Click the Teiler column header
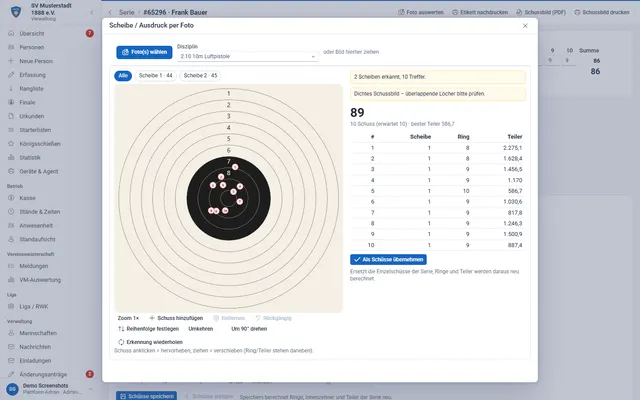Image resolution: width=640 pixels, height=400 pixels. click(515, 137)
